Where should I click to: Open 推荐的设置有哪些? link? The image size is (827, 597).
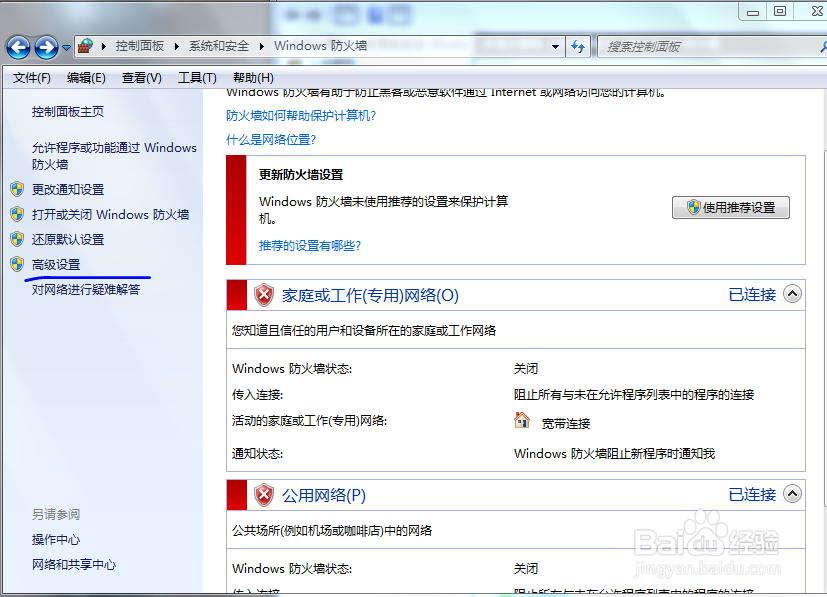[310, 246]
